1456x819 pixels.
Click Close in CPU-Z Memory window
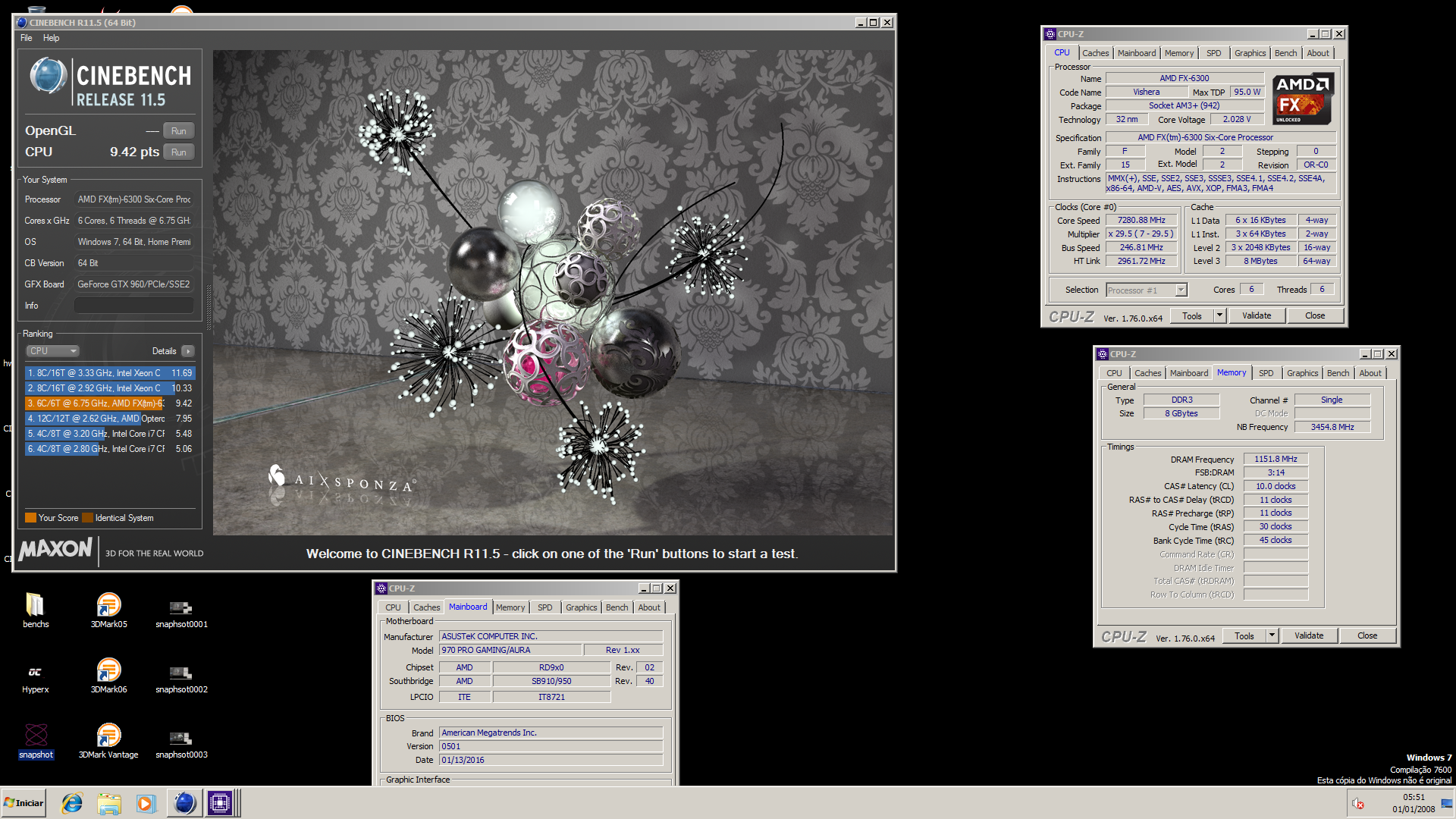(x=1367, y=635)
